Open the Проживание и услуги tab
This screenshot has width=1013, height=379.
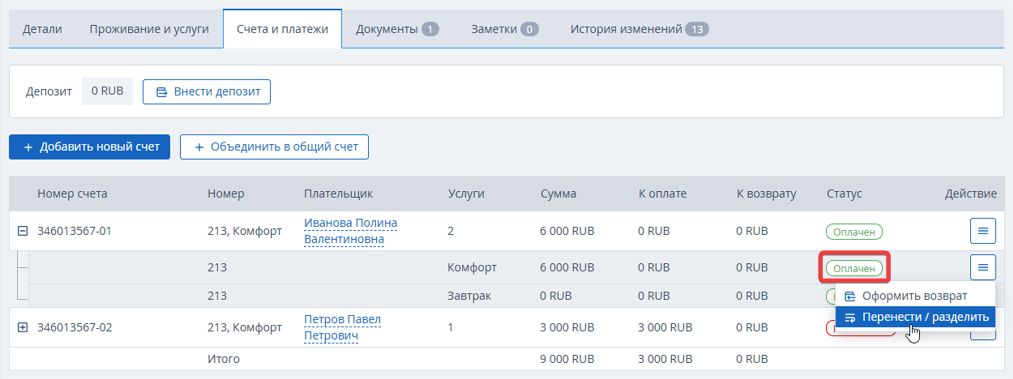[x=149, y=29]
